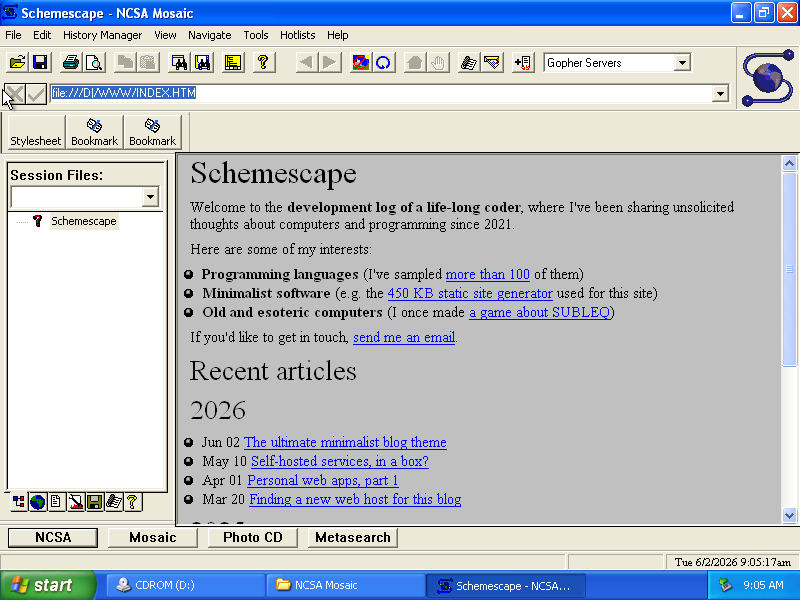The width and height of the screenshot is (800, 600).
Task: Open the View menu
Action: pyautogui.click(x=165, y=35)
